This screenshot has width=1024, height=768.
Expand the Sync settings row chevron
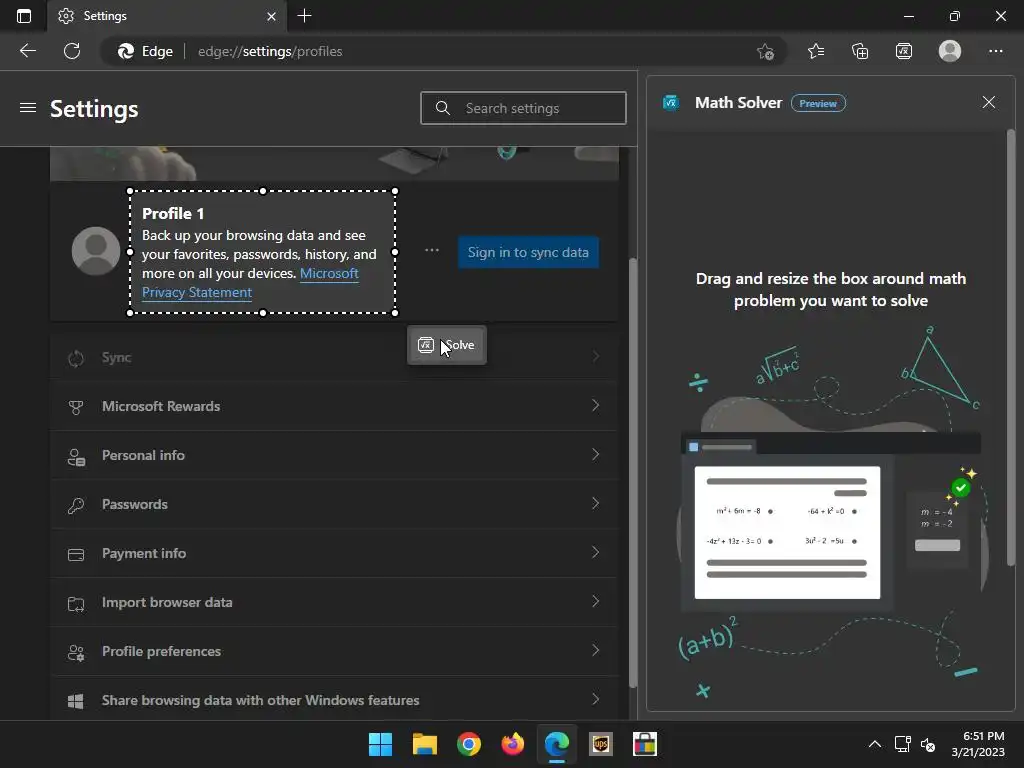point(596,357)
